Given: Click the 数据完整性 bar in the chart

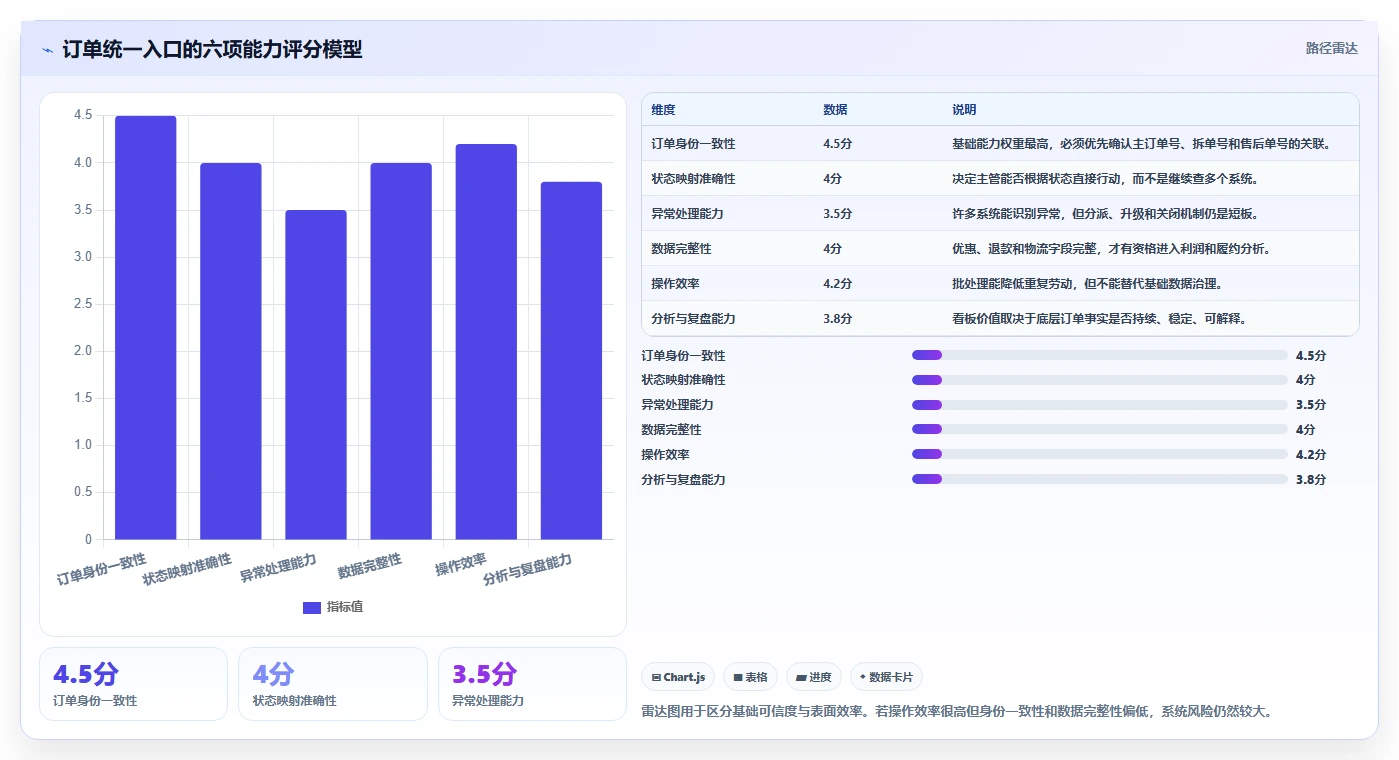Looking at the screenshot, I should click(x=401, y=351).
